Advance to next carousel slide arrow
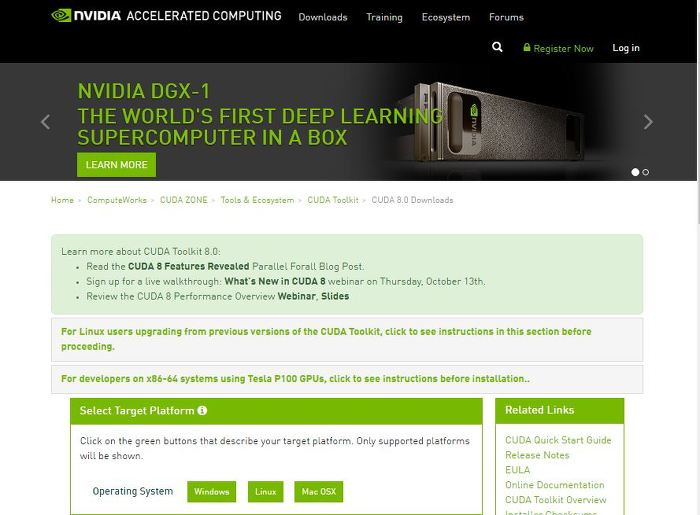Screen dimensions: 700x515 (648, 122)
